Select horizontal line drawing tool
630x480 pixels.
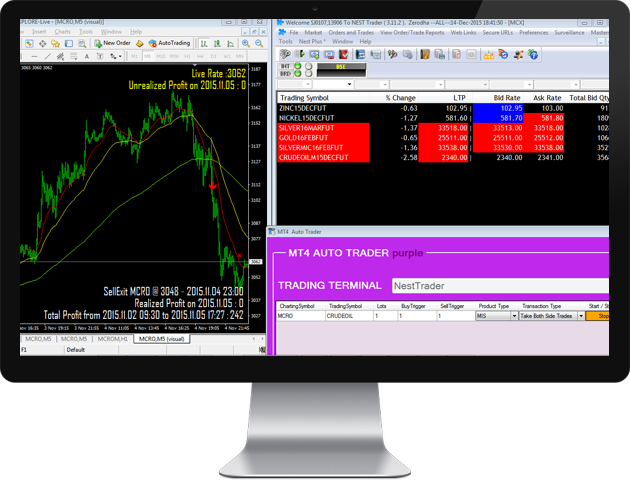tap(35, 57)
